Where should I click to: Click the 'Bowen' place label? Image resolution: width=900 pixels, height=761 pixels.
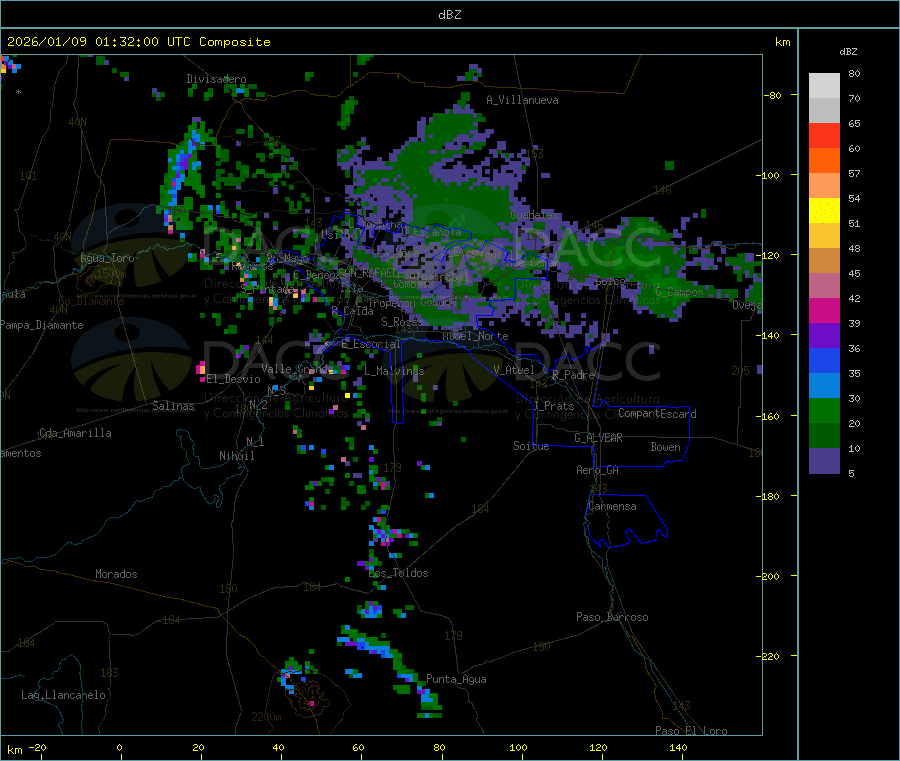point(665,447)
